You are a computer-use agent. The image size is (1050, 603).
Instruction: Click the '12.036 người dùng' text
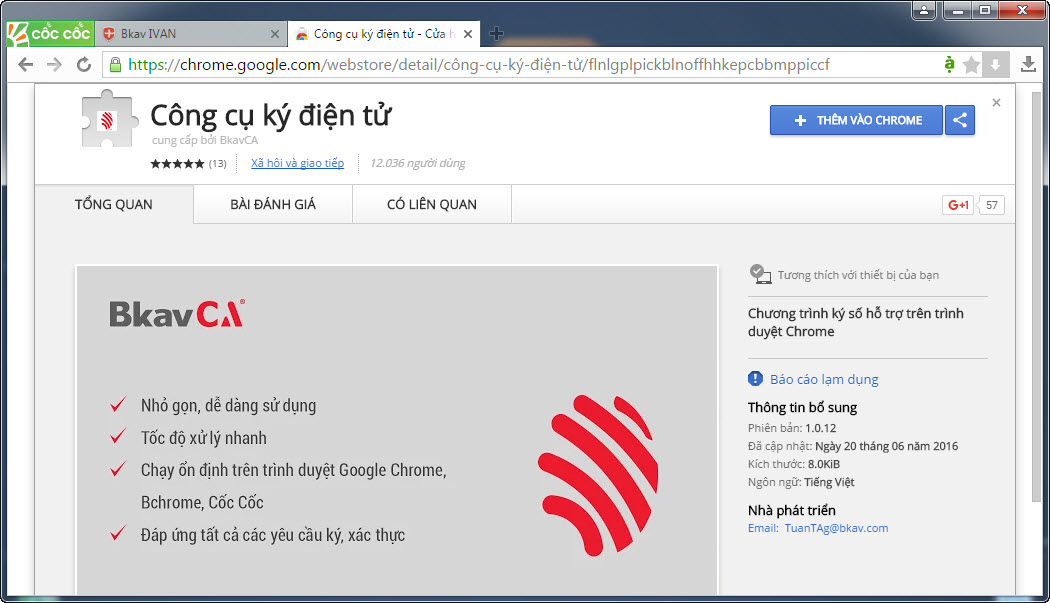pos(418,163)
